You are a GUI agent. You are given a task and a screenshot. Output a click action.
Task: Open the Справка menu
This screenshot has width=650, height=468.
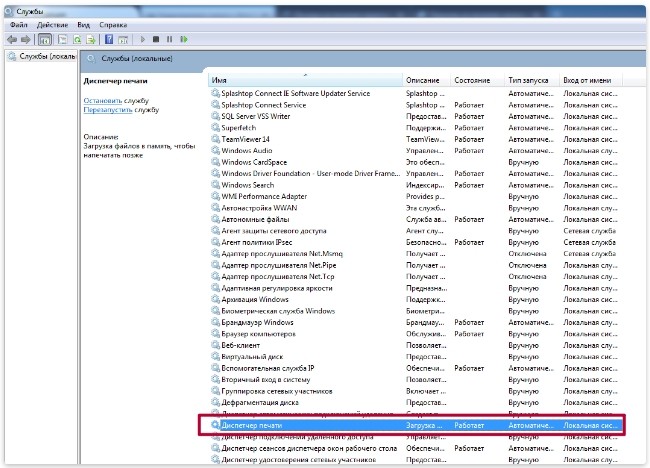pyautogui.click(x=113, y=25)
